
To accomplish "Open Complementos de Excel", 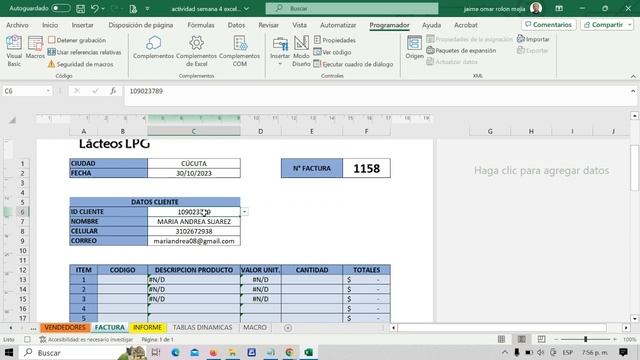I will click(196, 51).
